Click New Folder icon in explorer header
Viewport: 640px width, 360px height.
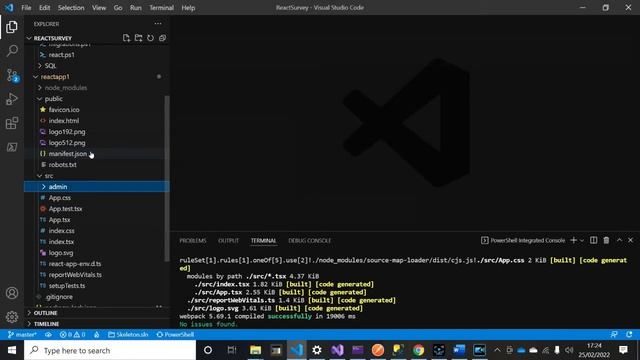tap(138, 38)
